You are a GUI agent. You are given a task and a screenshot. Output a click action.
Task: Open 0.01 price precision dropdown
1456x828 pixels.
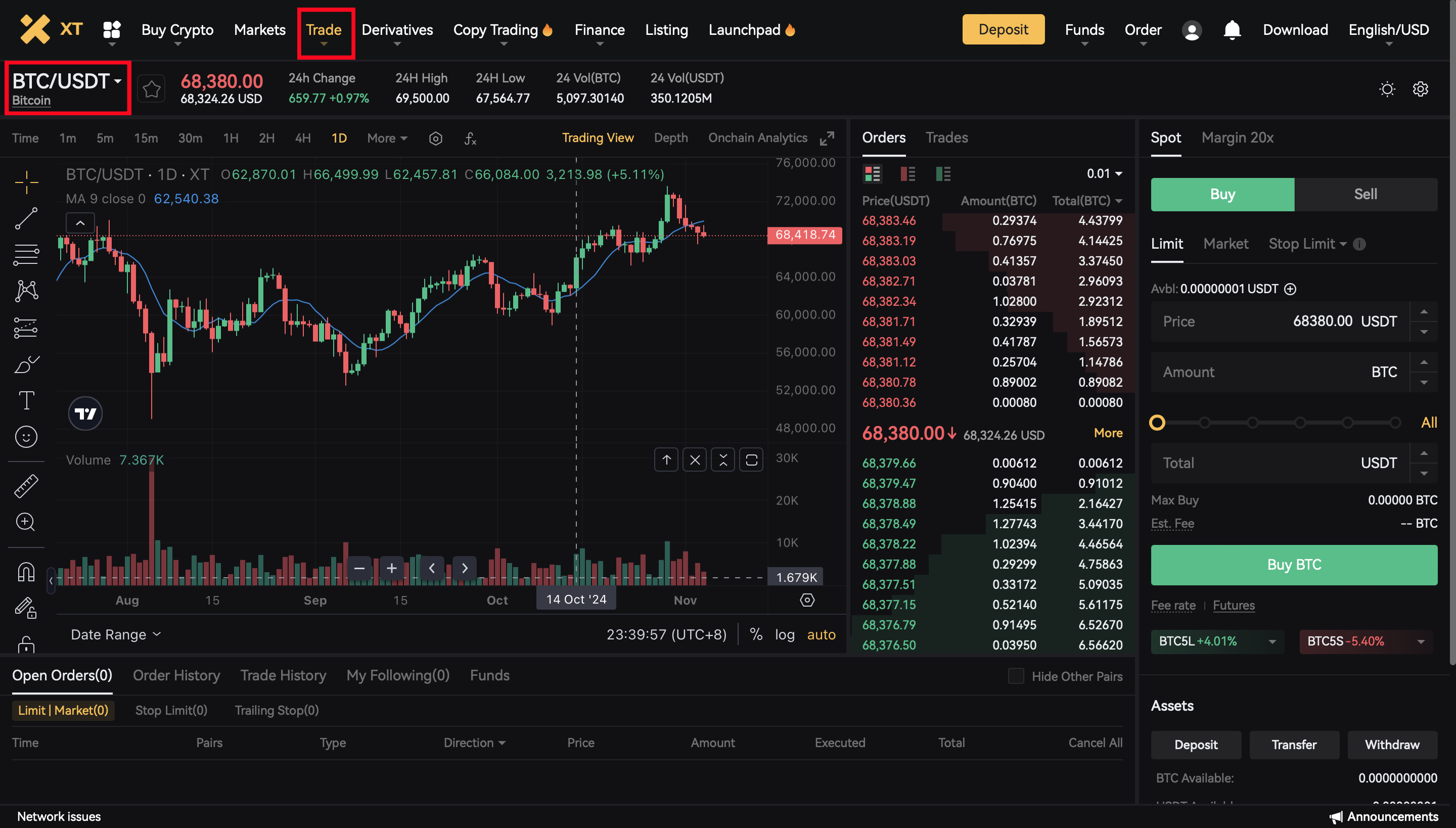pos(1104,173)
